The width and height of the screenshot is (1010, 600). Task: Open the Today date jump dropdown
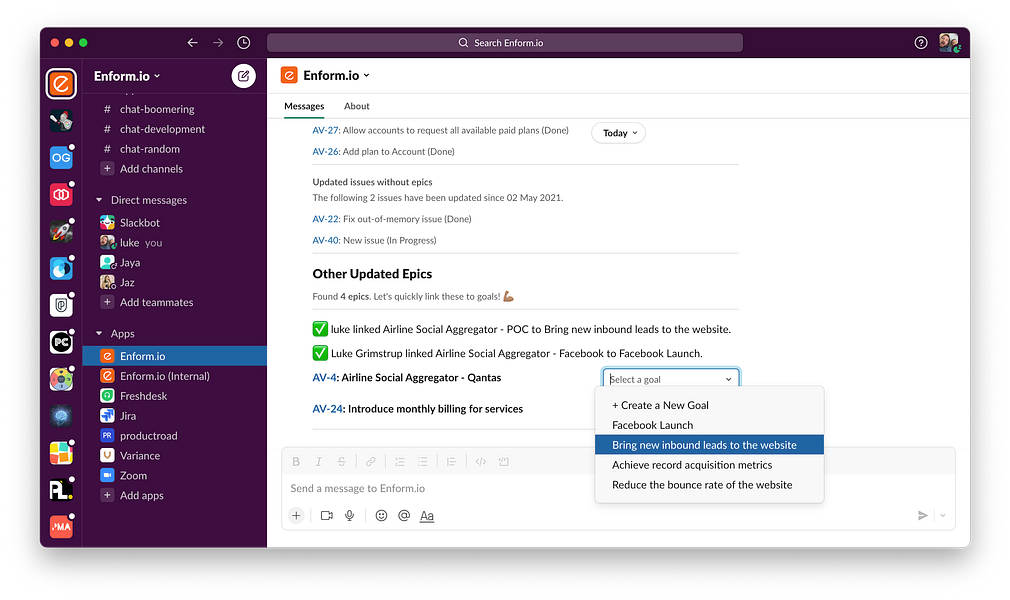click(x=619, y=133)
